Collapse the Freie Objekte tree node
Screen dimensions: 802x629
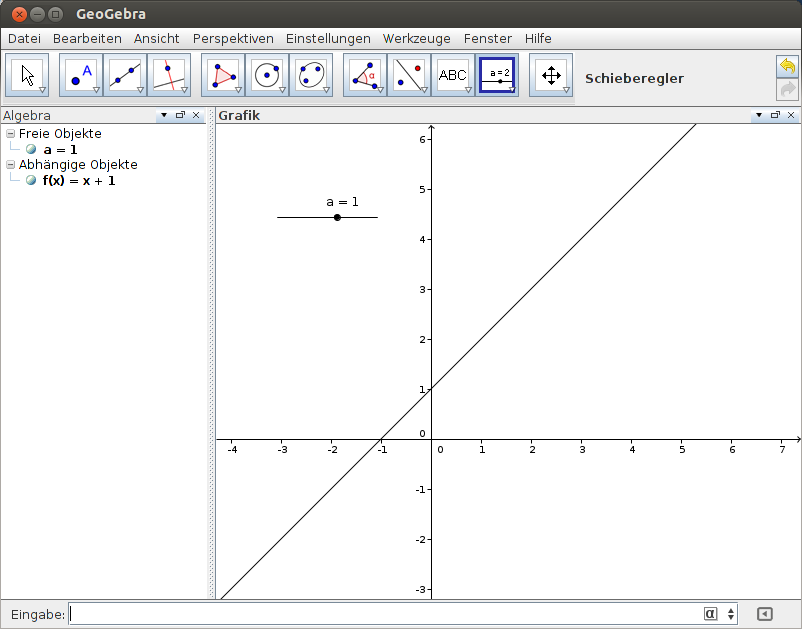(x=8, y=134)
